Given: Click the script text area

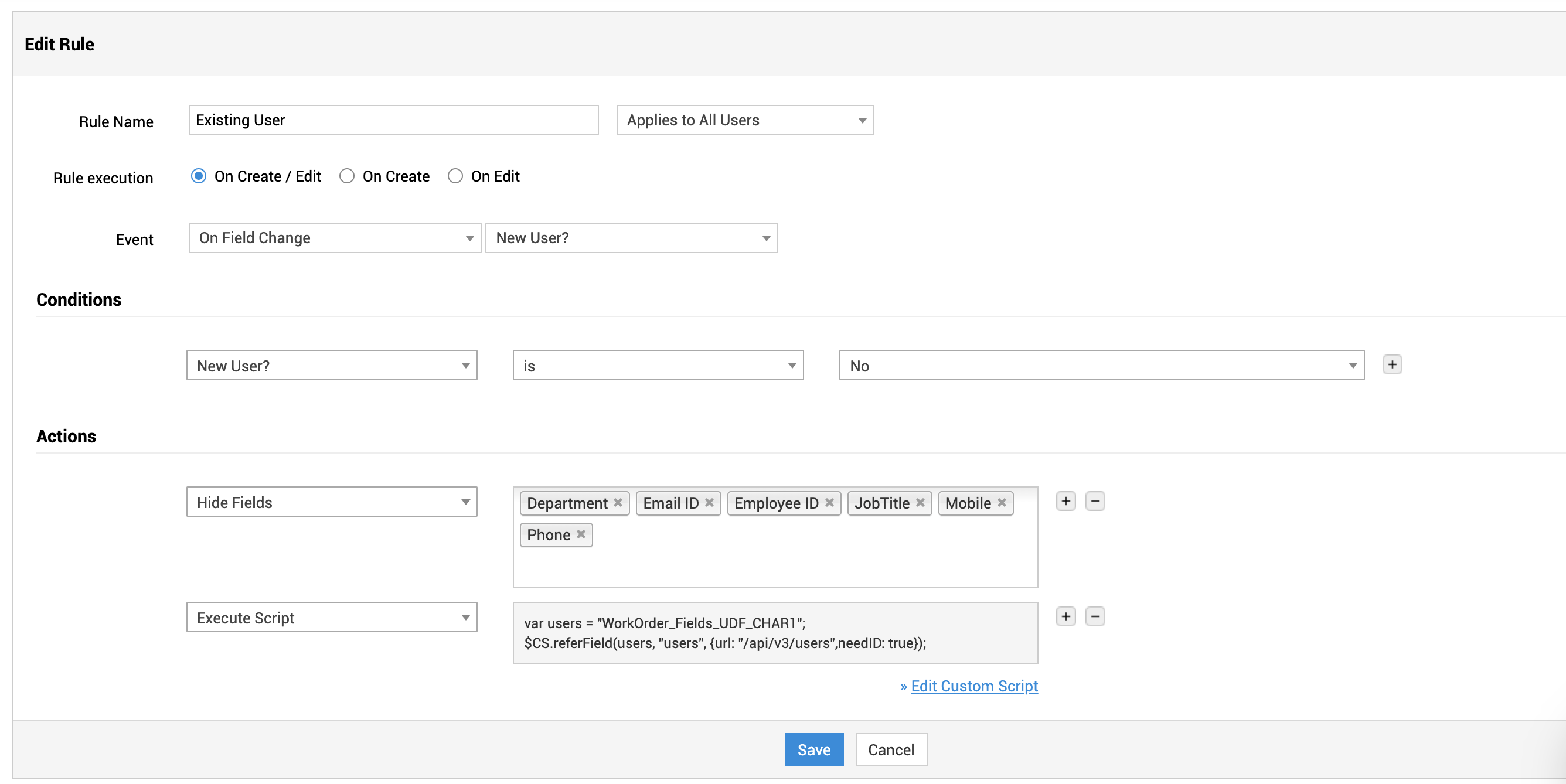Looking at the screenshot, I should (x=775, y=633).
